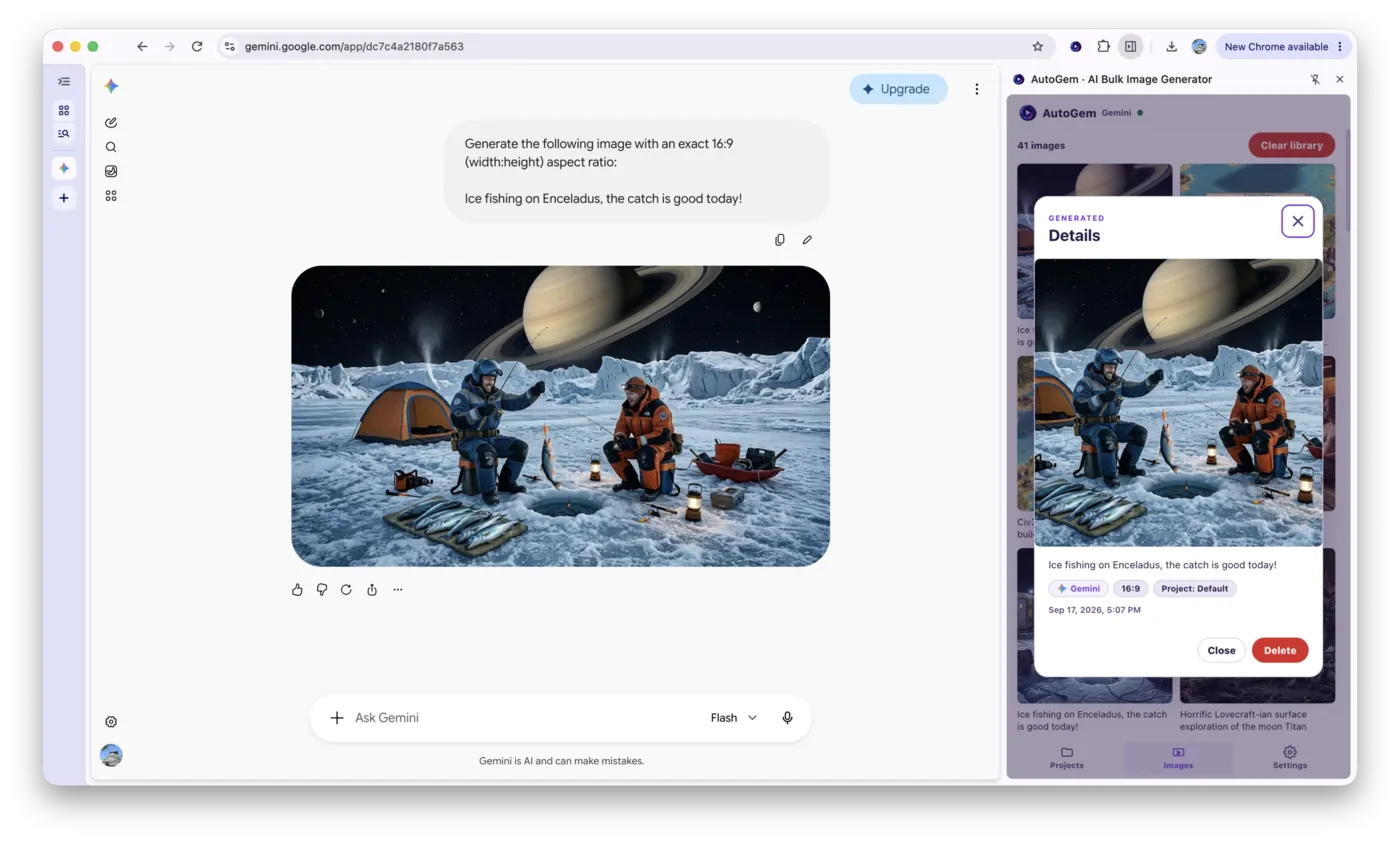
Task: Copy the prompt text with the copy icon
Action: coord(780,240)
